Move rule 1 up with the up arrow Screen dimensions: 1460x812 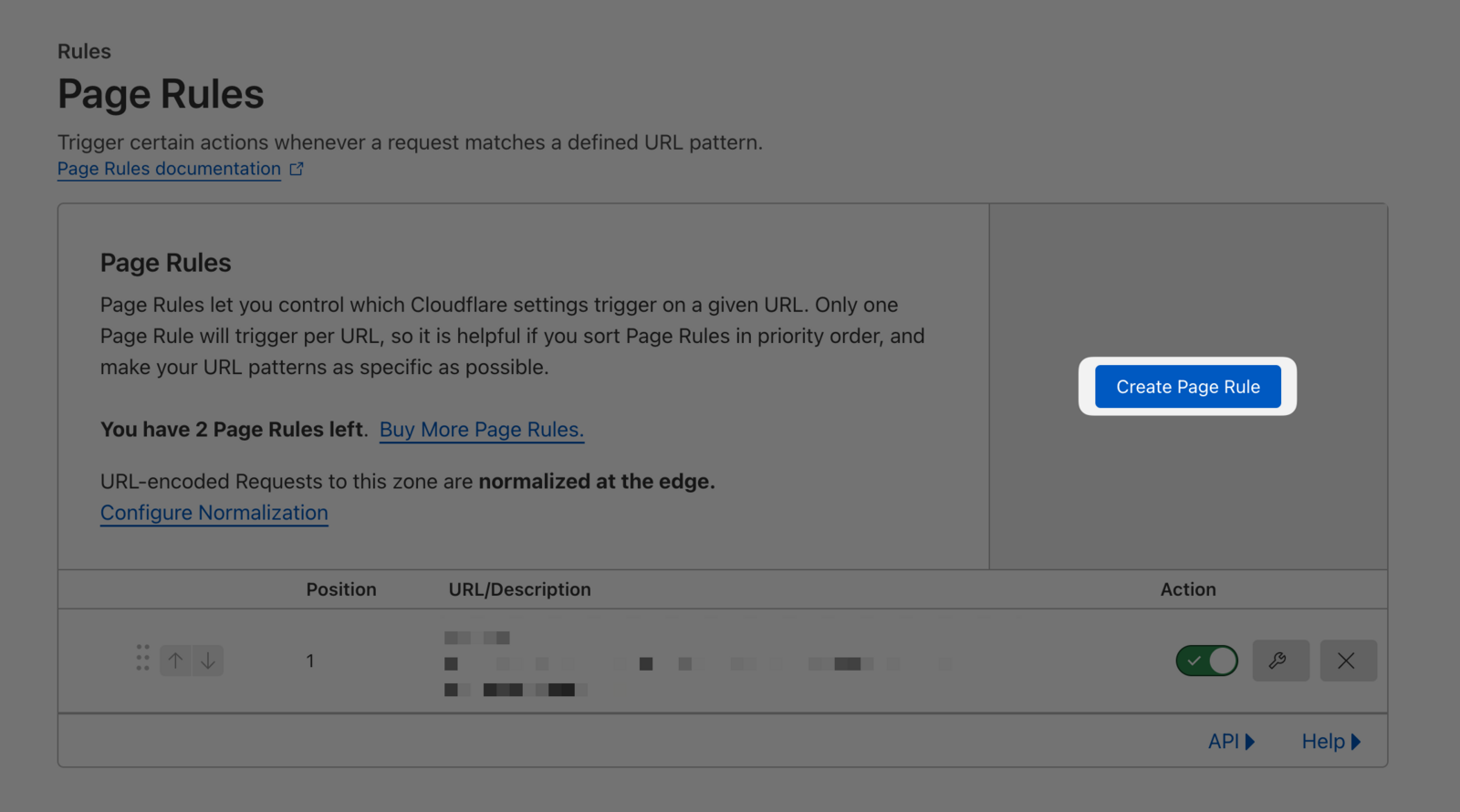click(x=176, y=661)
